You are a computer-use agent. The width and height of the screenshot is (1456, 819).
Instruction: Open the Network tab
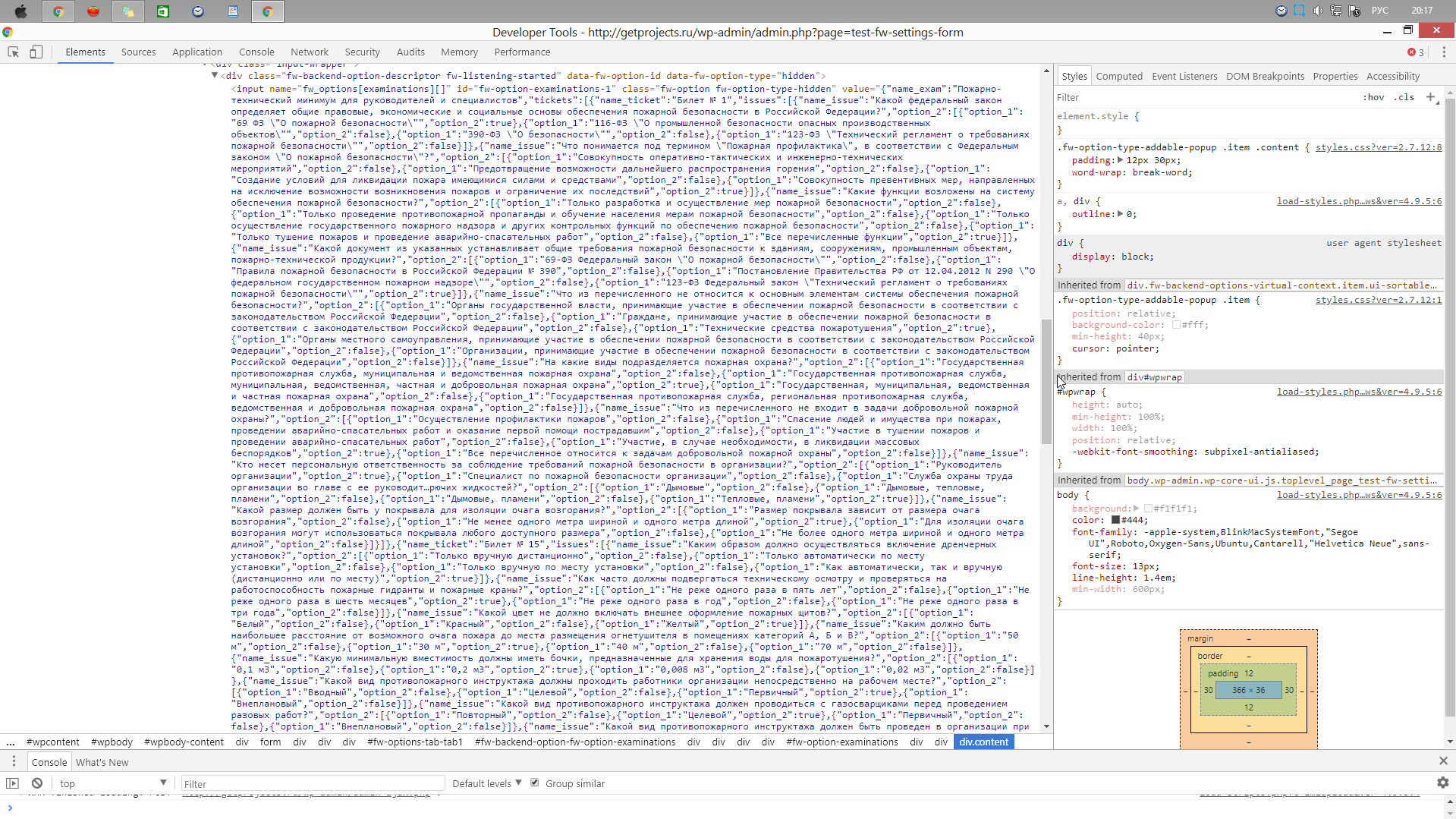click(310, 52)
